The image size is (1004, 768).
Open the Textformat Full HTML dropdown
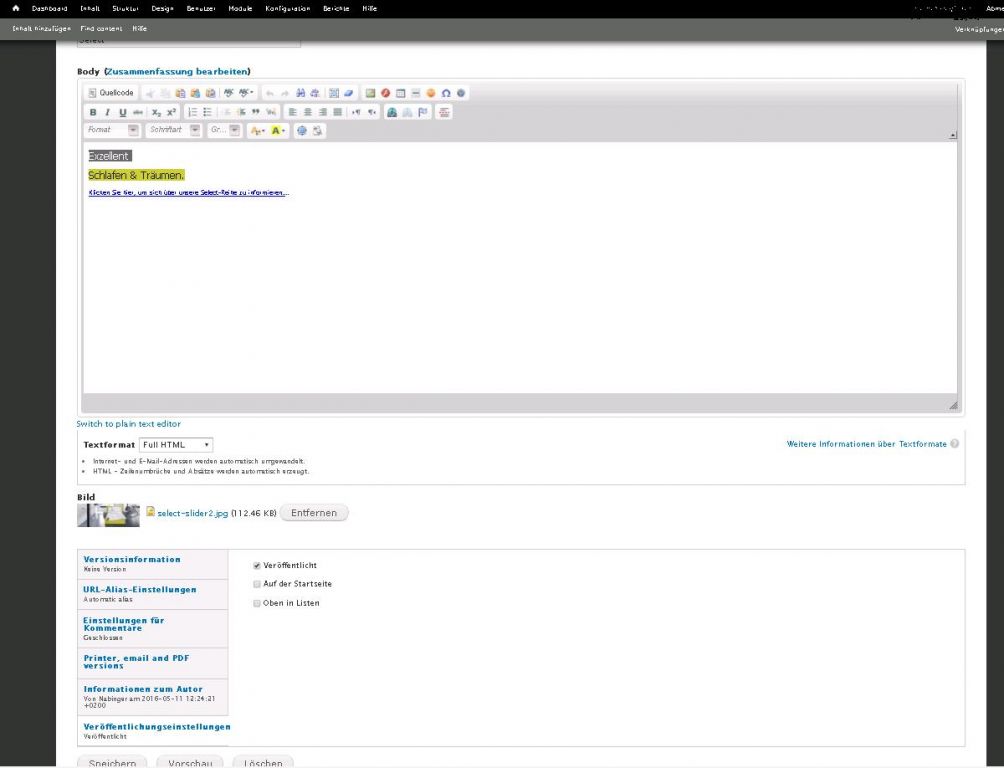point(176,444)
